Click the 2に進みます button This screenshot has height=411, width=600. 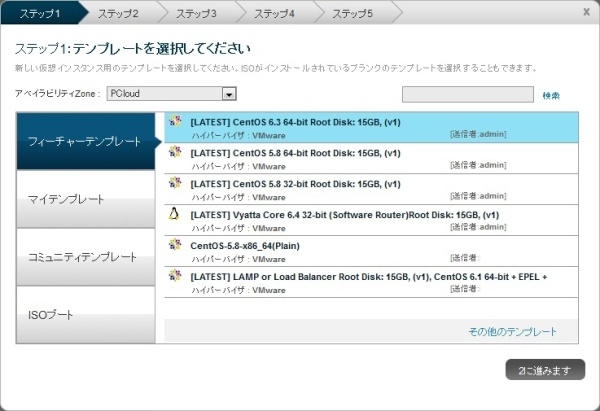545,370
